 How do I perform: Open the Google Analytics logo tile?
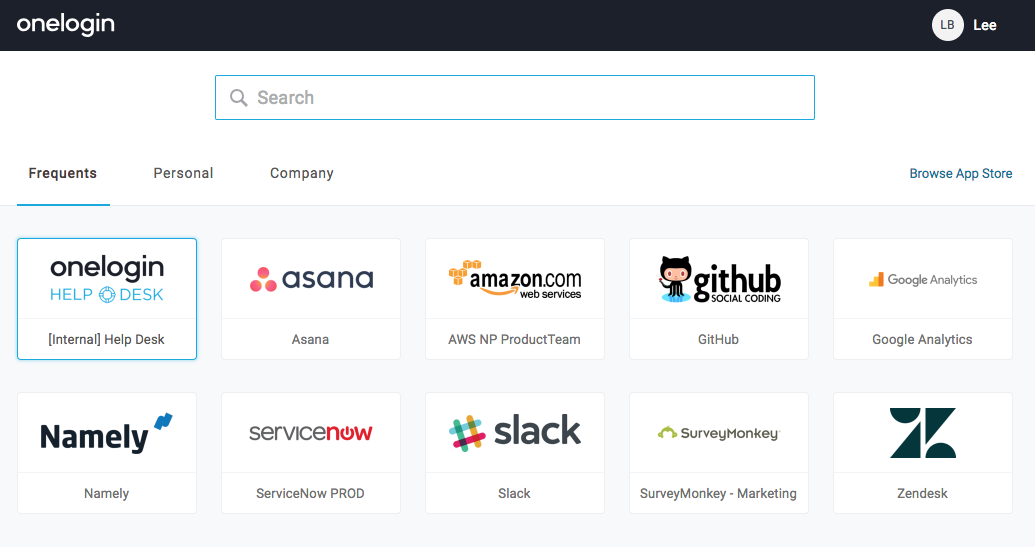click(x=922, y=280)
